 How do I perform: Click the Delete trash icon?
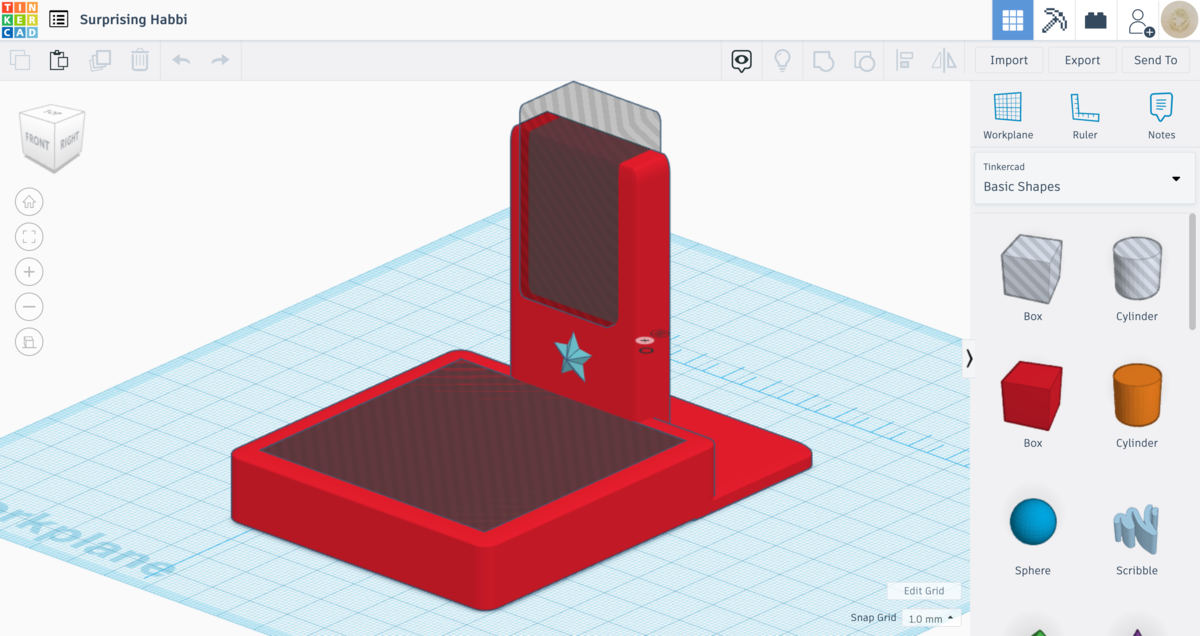tap(140, 60)
